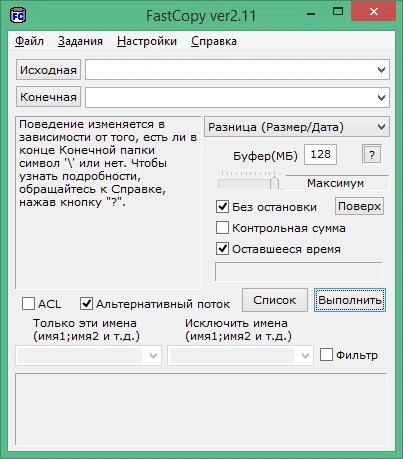Open the Разница (Размер/Дата) mode dropdown

pos(297,127)
